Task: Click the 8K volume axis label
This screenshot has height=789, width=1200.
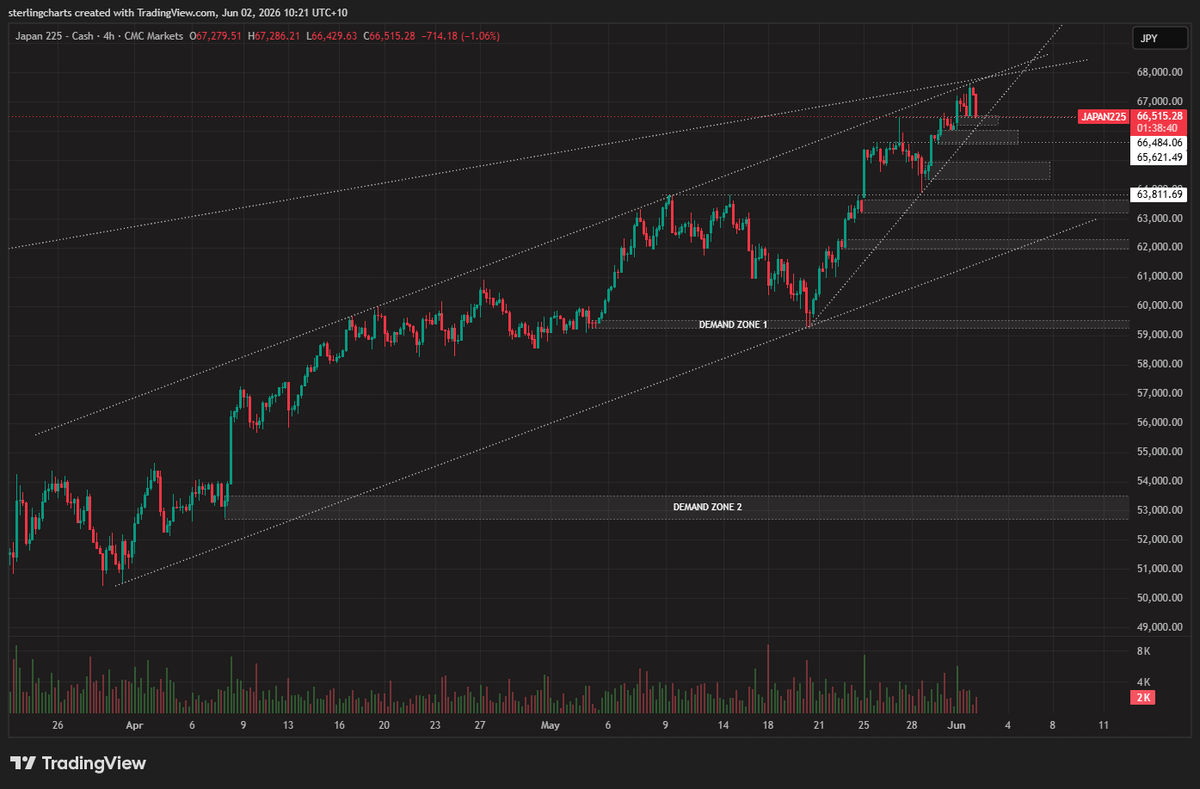Action: pyautogui.click(x=1144, y=651)
